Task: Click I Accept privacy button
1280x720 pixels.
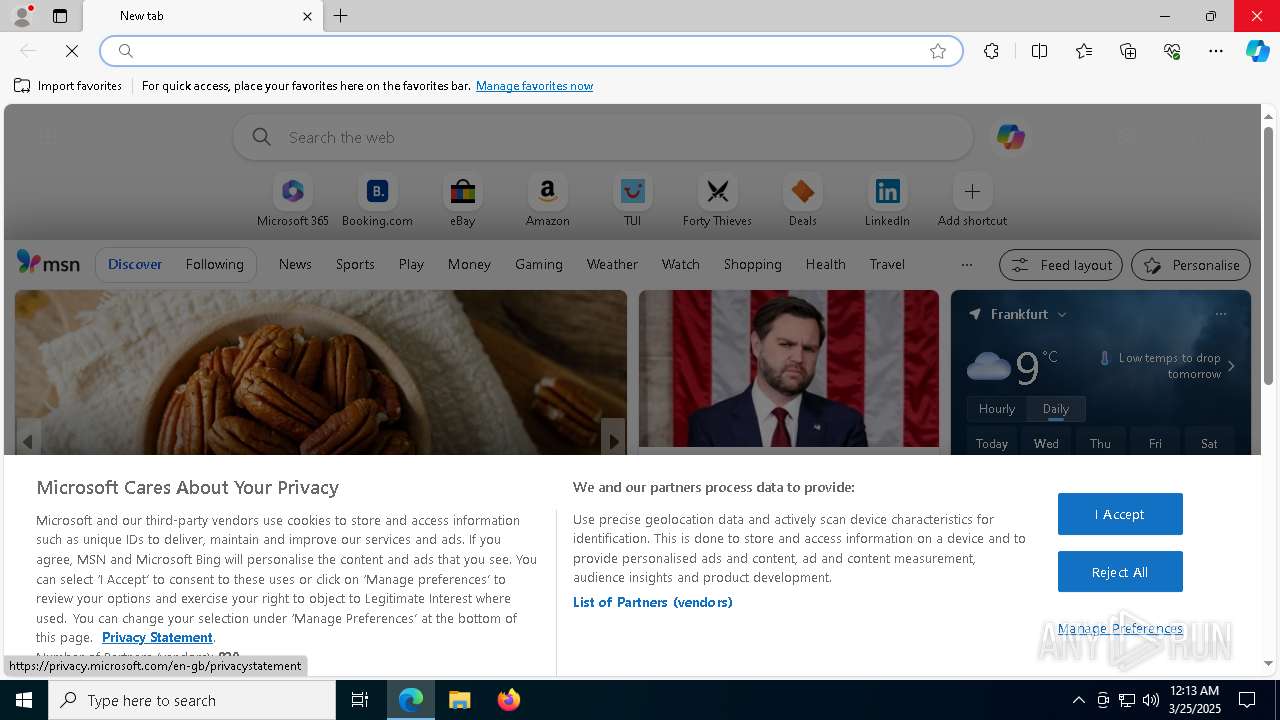Action: 1120,514
